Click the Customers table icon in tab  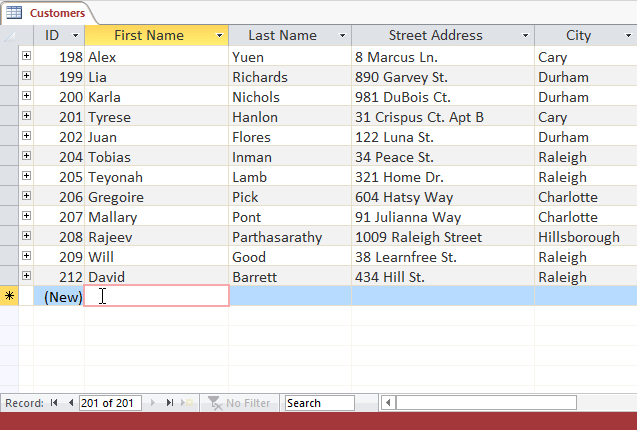[x=15, y=13]
